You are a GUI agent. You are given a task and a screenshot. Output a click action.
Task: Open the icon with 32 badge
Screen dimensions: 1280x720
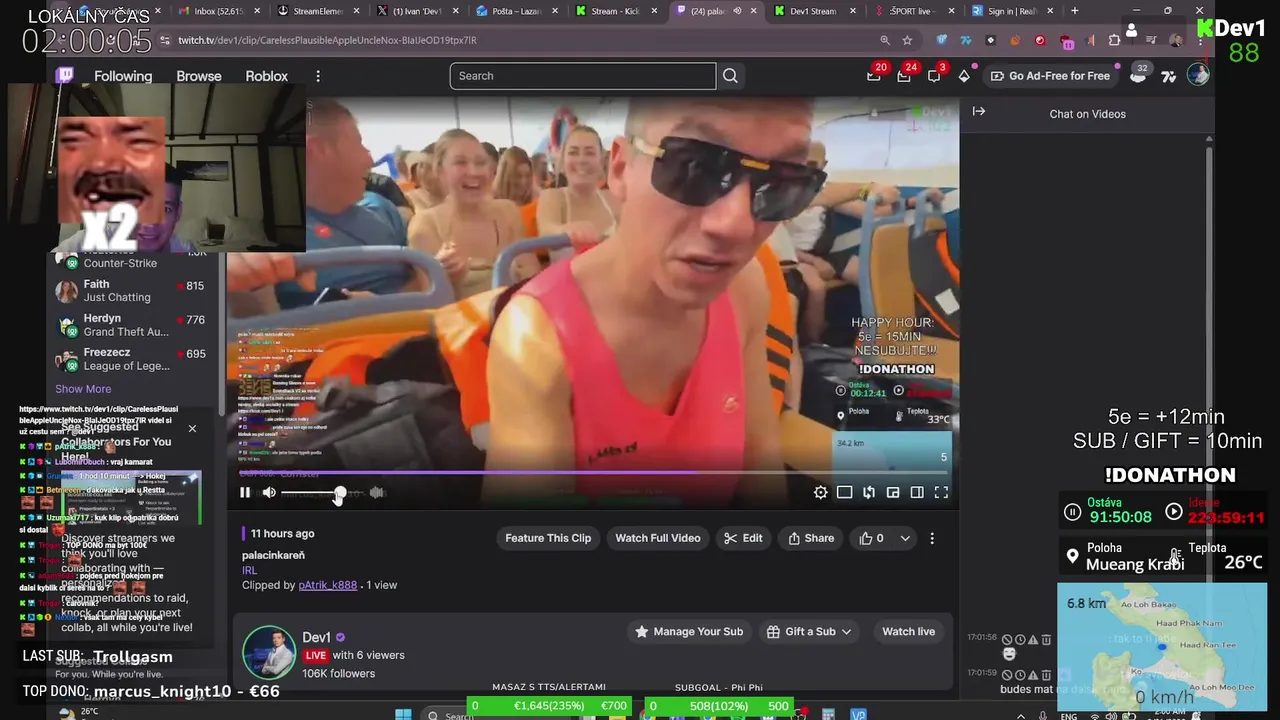(x=1139, y=75)
